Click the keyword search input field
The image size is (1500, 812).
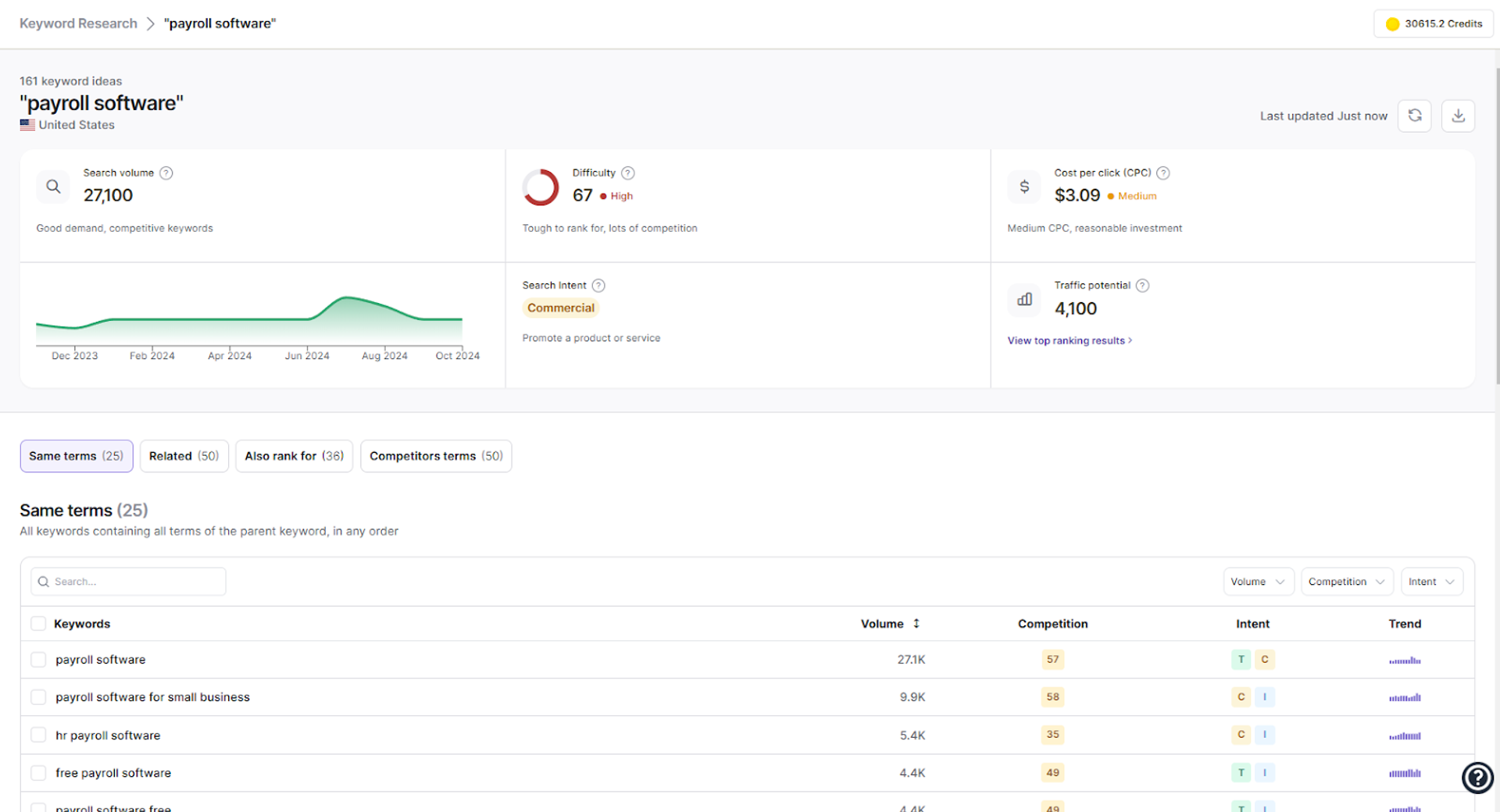(x=128, y=582)
